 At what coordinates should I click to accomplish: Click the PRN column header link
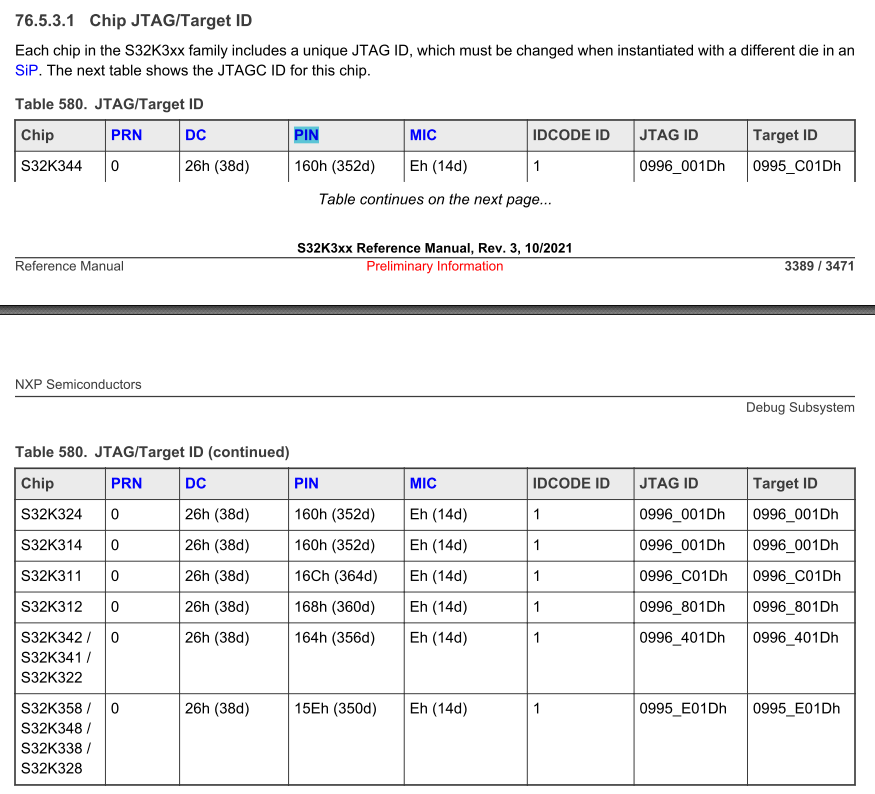tap(126, 135)
